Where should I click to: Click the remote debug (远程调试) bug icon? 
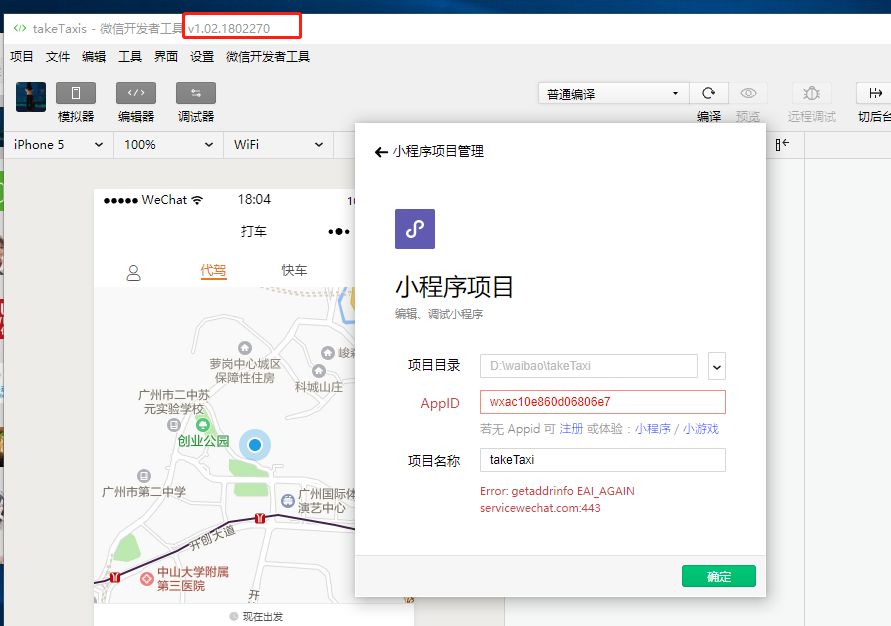pyautogui.click(x=811, y=93)
